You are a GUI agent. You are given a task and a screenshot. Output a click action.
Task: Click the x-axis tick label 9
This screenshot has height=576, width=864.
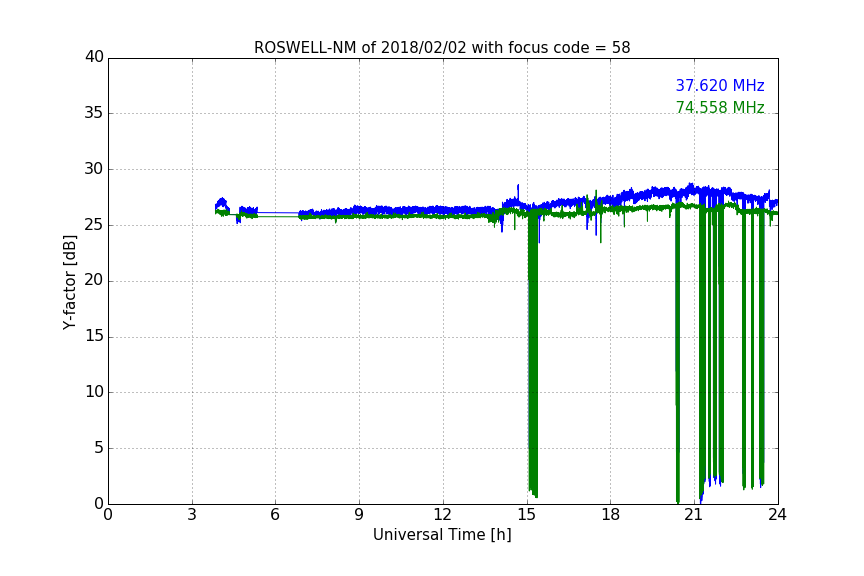pyautogui.click(x=359, y=515)
